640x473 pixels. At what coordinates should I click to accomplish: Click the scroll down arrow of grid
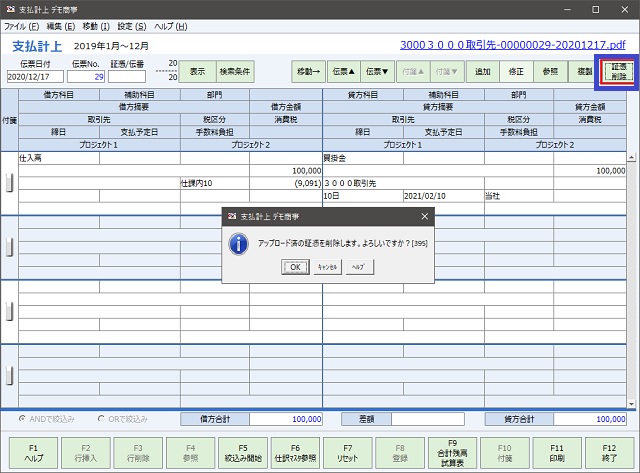631,404
